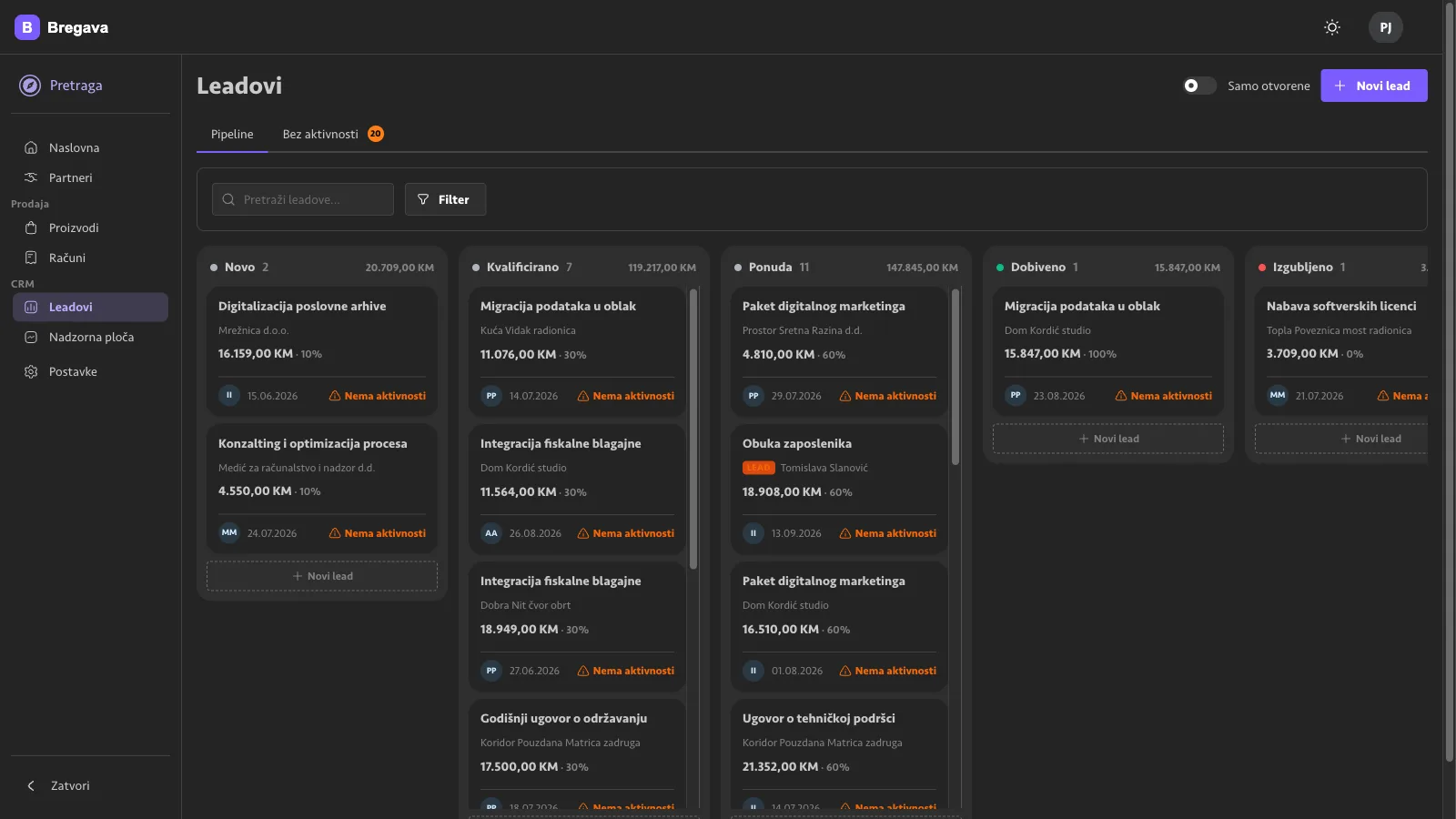Open Obuka zaposlenika lead card
Screen dimensions: 1456x819
coord(839,489)
